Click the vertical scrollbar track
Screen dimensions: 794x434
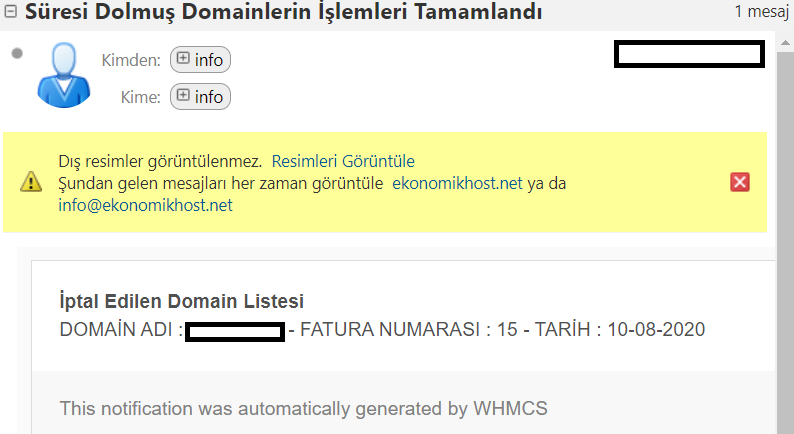tap(785, 242)
